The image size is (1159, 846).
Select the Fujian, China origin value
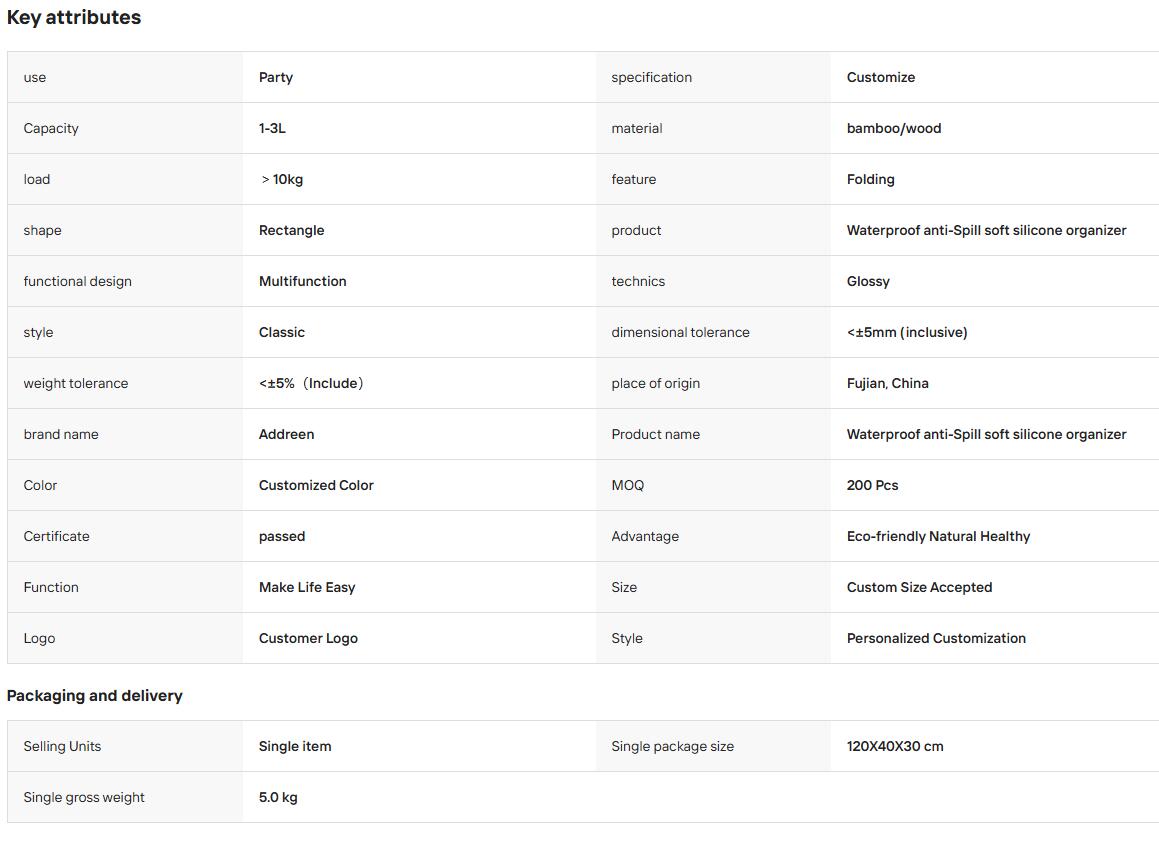pyautogui.click(x=887, y=383)
